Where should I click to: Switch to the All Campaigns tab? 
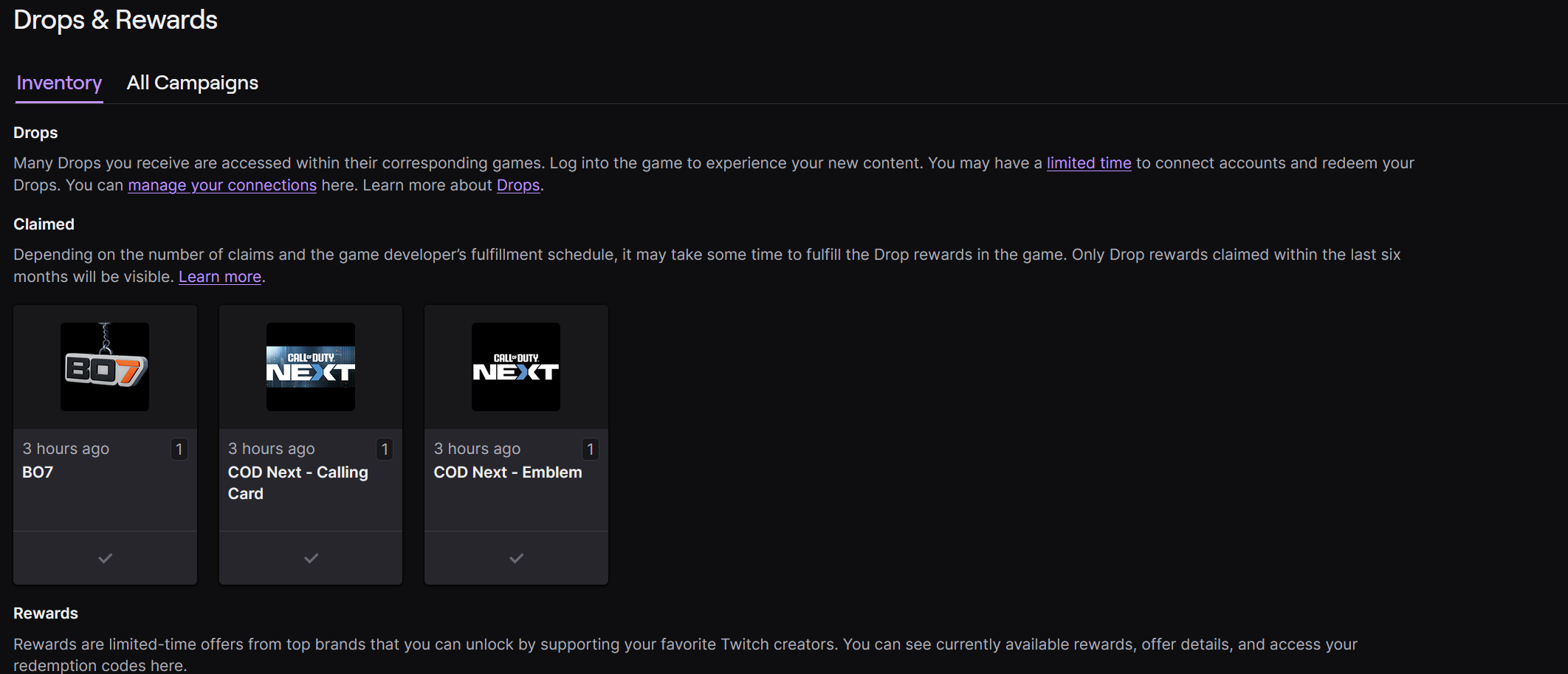192,83
